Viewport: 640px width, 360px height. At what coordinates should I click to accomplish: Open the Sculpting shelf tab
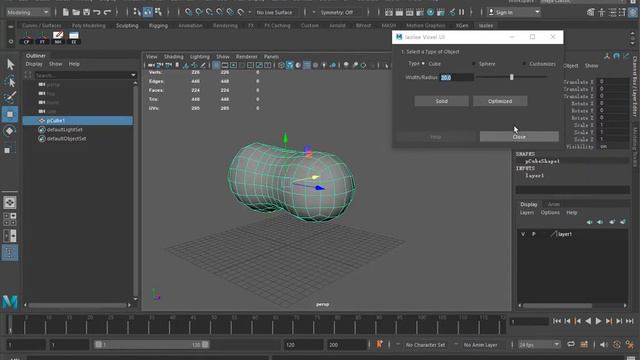[x=127, y=26]
